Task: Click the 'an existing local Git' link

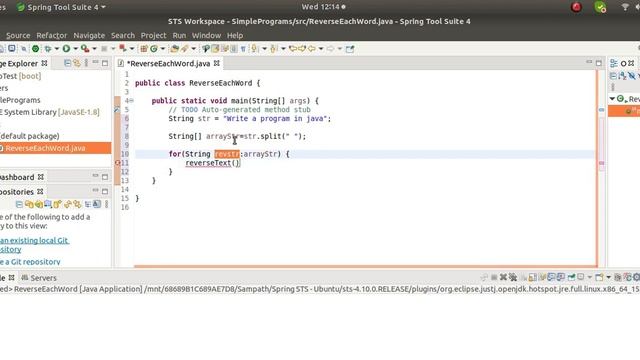Action: 34,240
